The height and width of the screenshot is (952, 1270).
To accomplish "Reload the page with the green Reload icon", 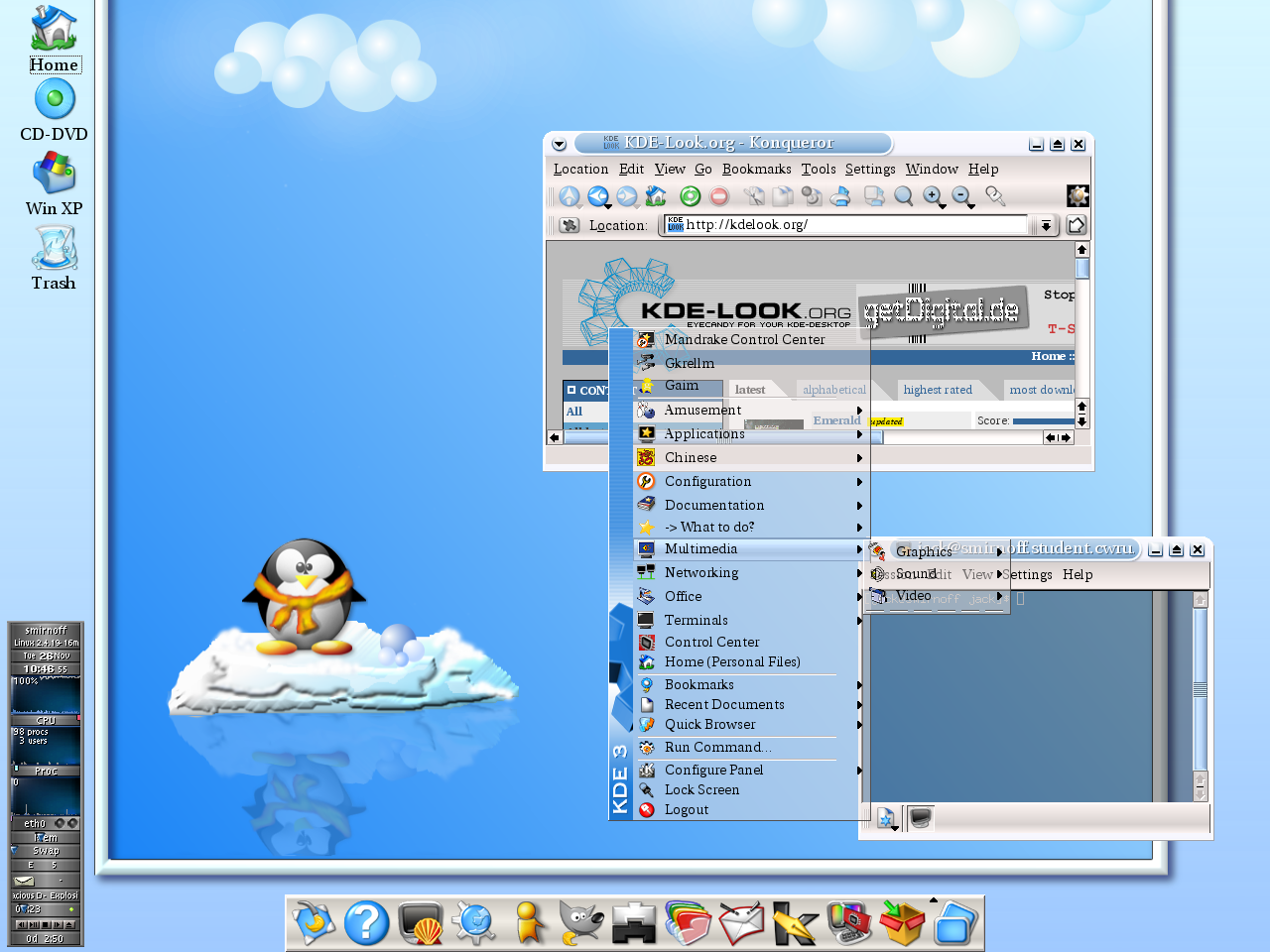I will click(x=690, y=196).
